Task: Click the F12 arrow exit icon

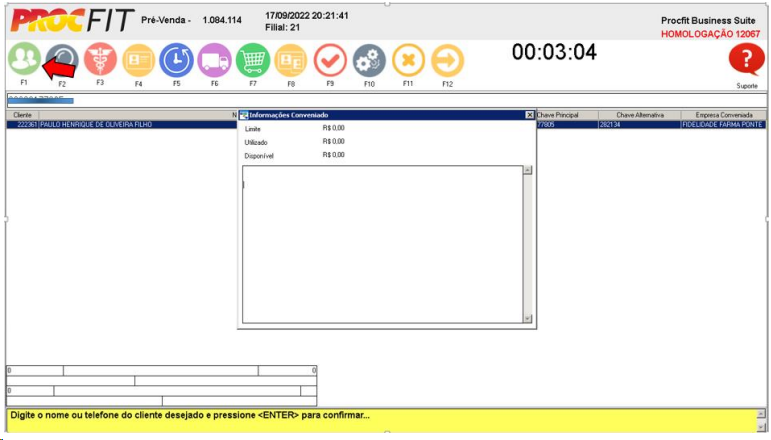Action: point(447,60)
